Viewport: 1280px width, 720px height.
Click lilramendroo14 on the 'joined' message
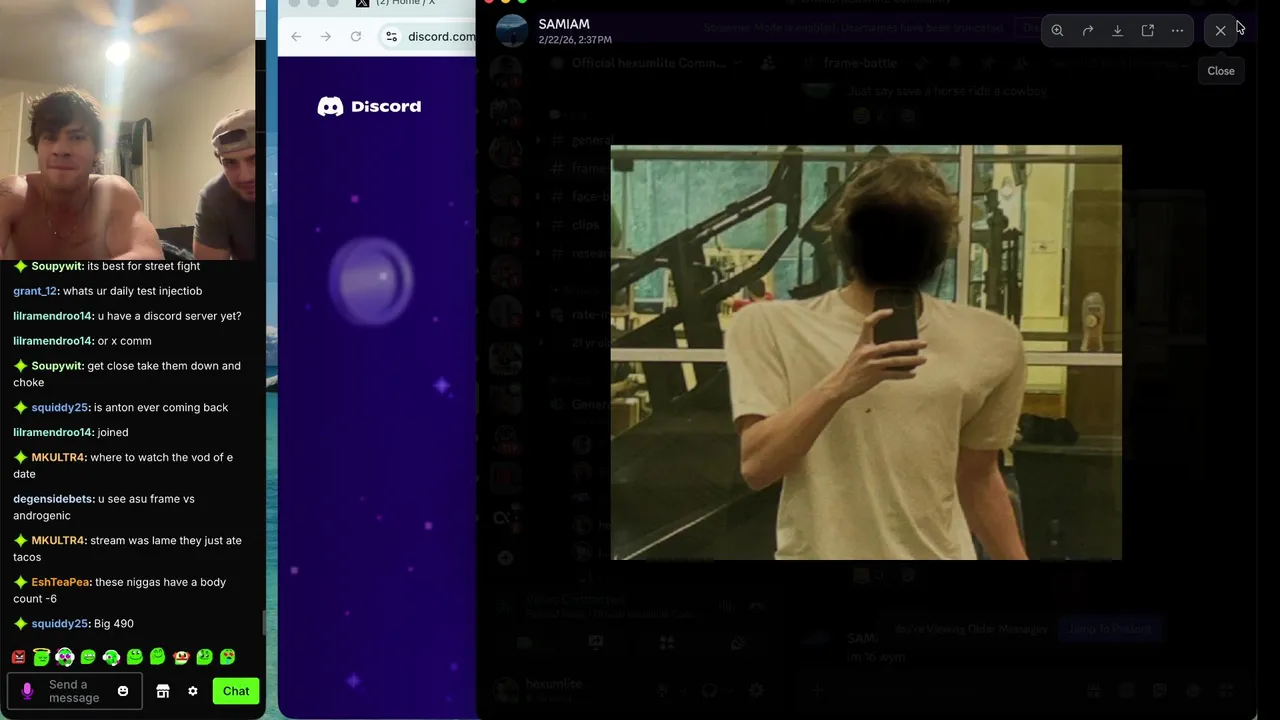tap(53, 432)
